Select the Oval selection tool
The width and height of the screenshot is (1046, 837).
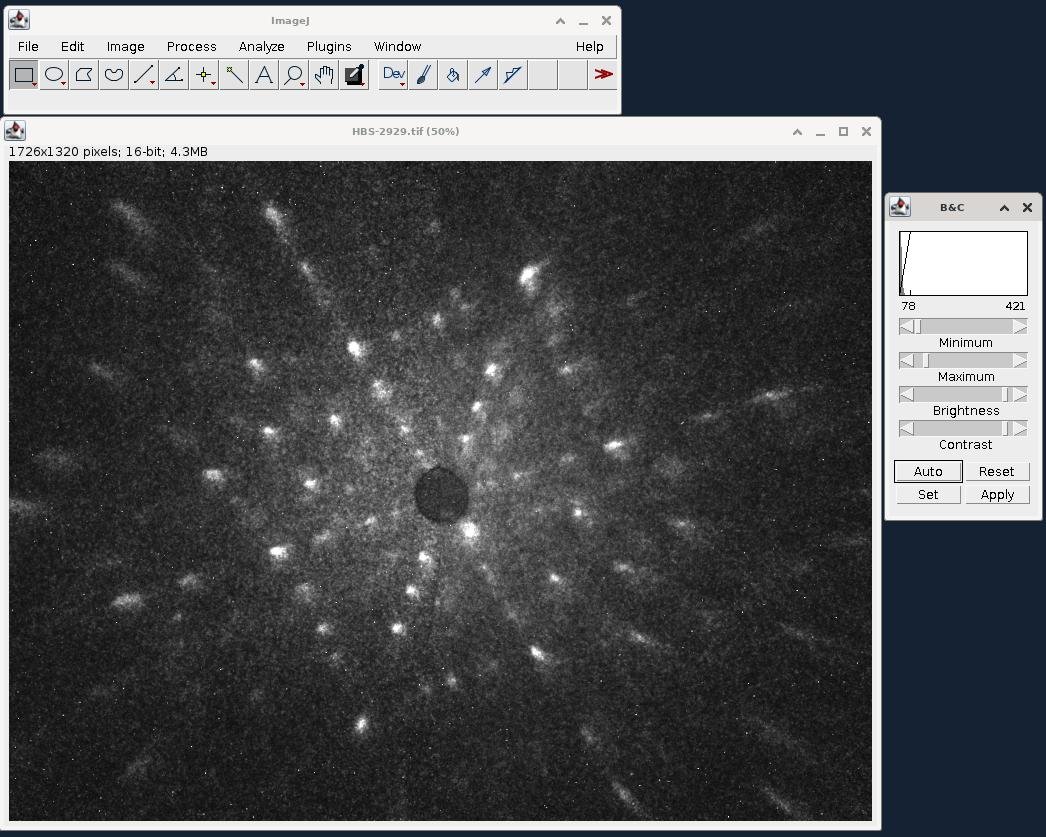[x=54, y=75]
